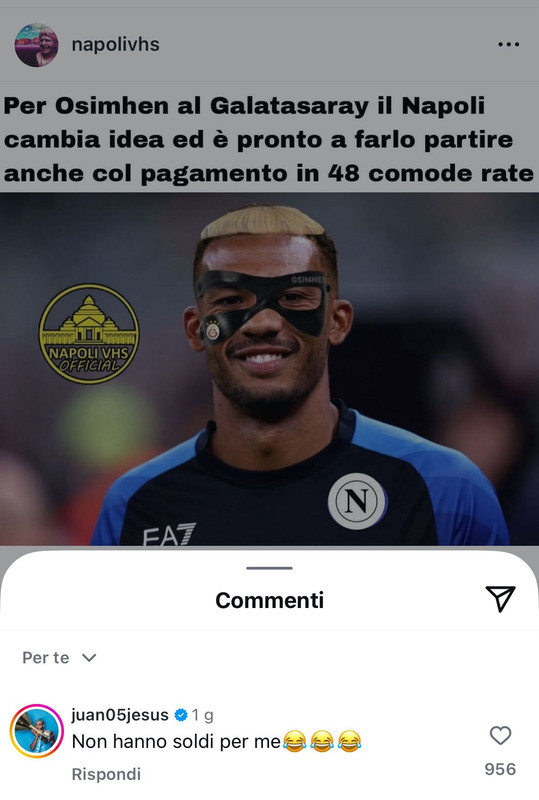Tap the Galatasaray badge on the mask
The image size is (539, 800).
[x=212, y=331]
